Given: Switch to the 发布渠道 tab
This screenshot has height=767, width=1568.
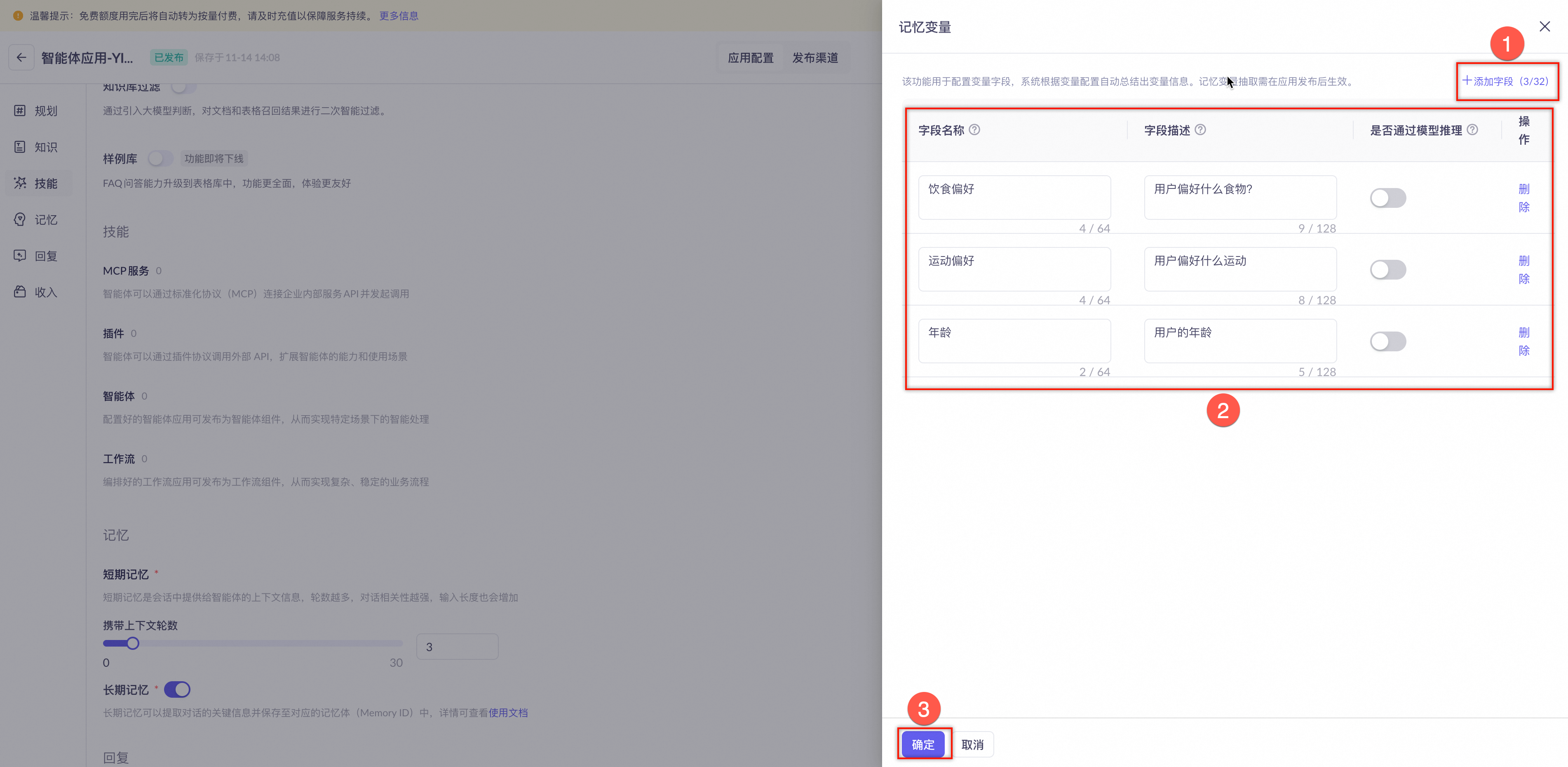Looking at the screenshot, I should [815, 58].
